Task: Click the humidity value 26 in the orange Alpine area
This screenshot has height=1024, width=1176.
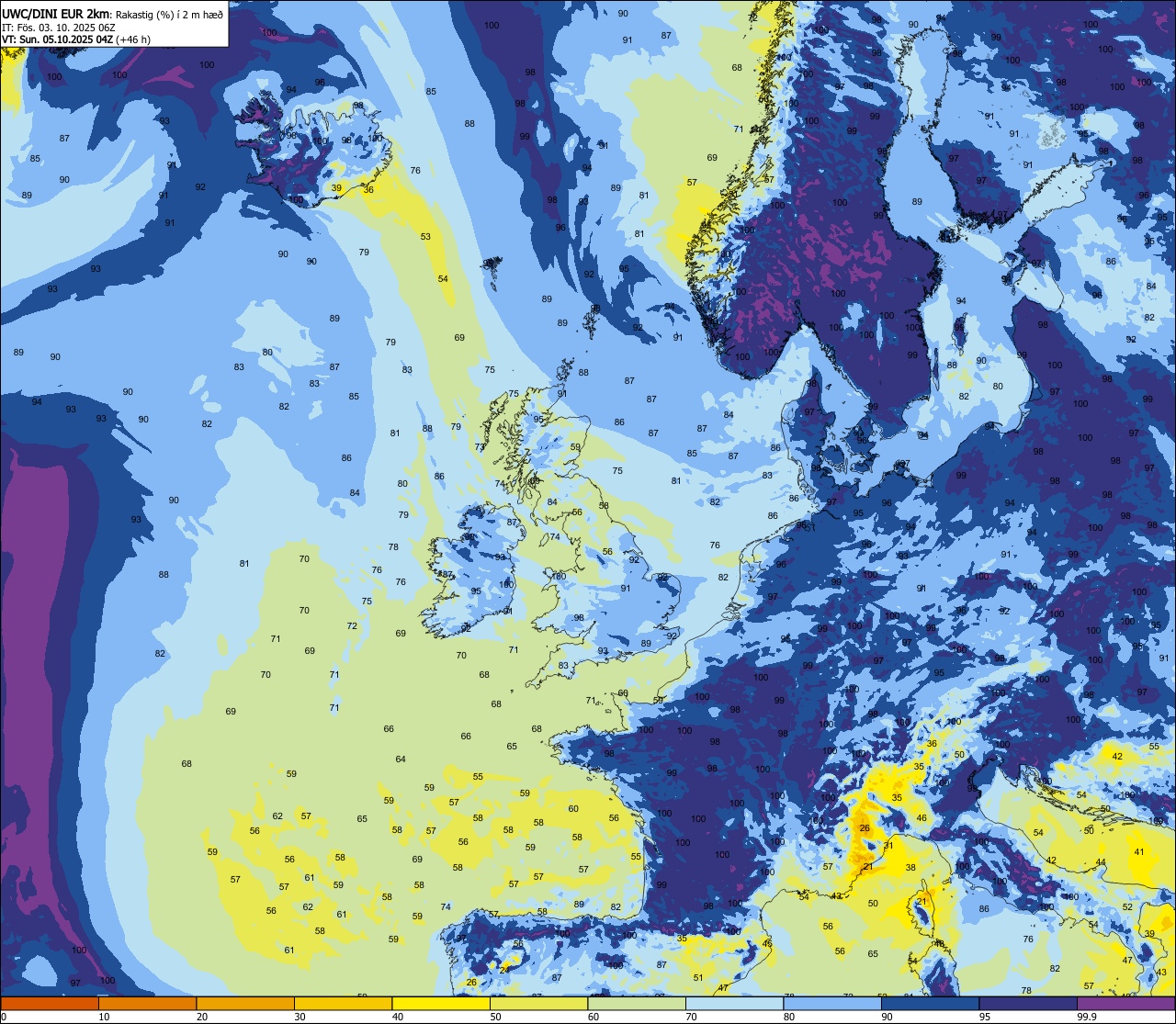Action: 864,828
